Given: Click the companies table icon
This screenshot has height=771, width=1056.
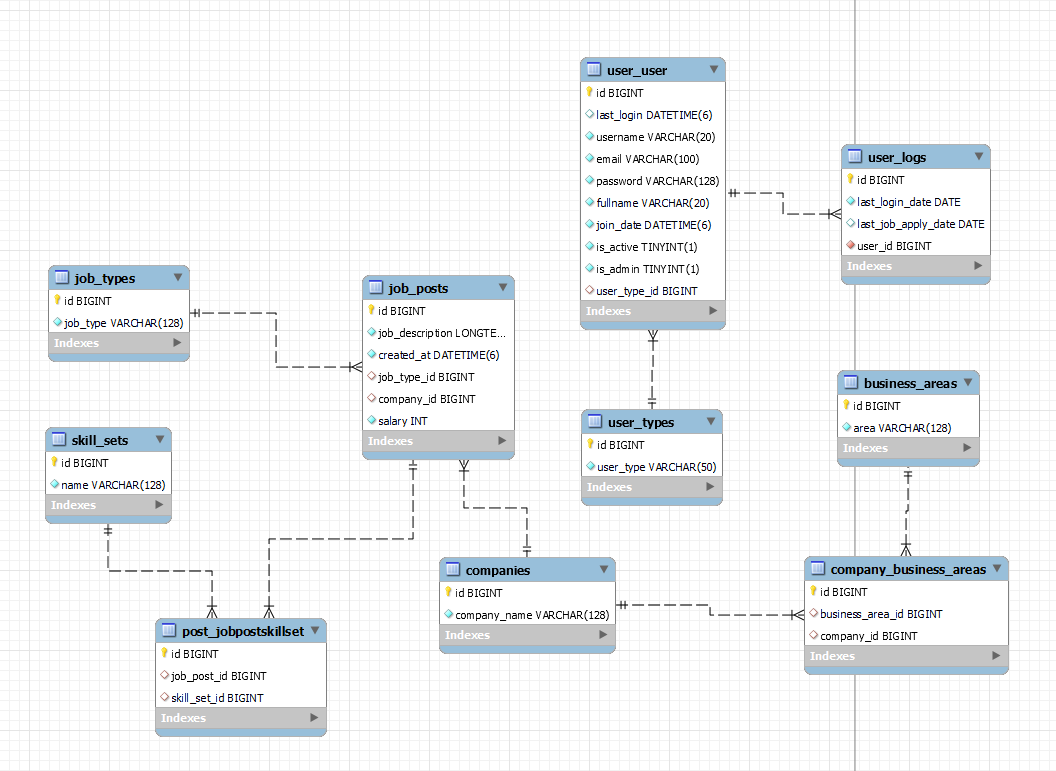Looking at the screenshot, I should pos(453,569).
